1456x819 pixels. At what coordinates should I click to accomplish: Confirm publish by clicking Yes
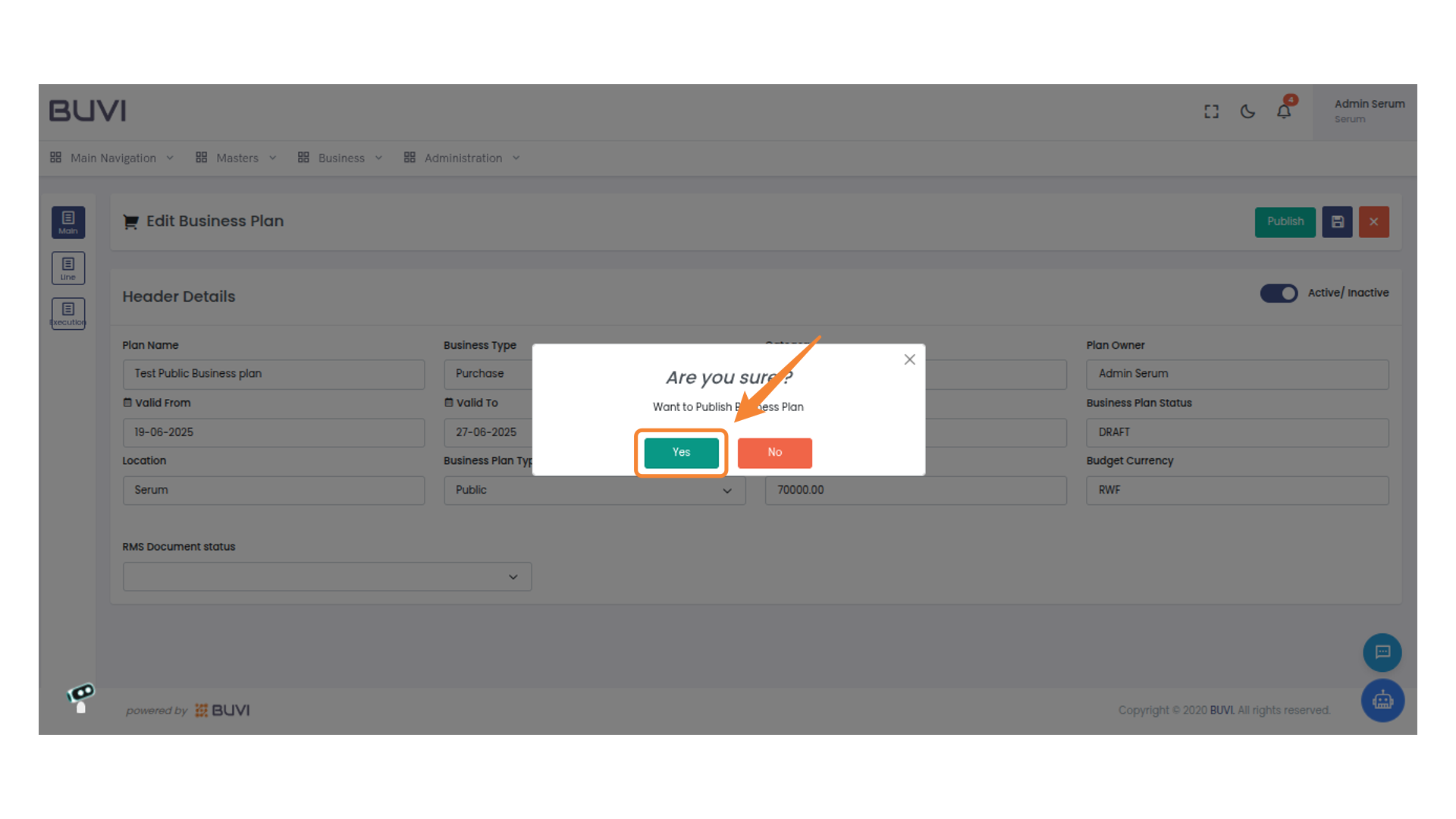click(x=681, y=453)
